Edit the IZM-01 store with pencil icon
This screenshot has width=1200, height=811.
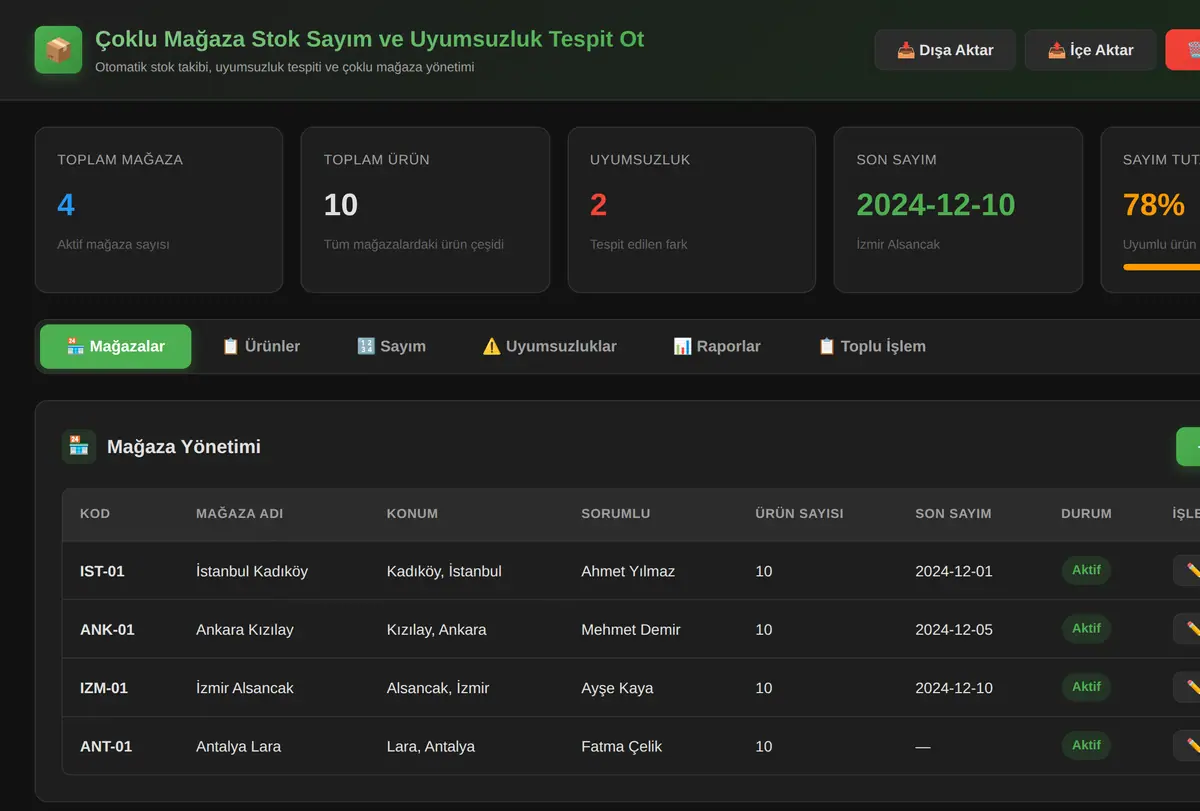pyautogui.click(x=1187, y=688)
